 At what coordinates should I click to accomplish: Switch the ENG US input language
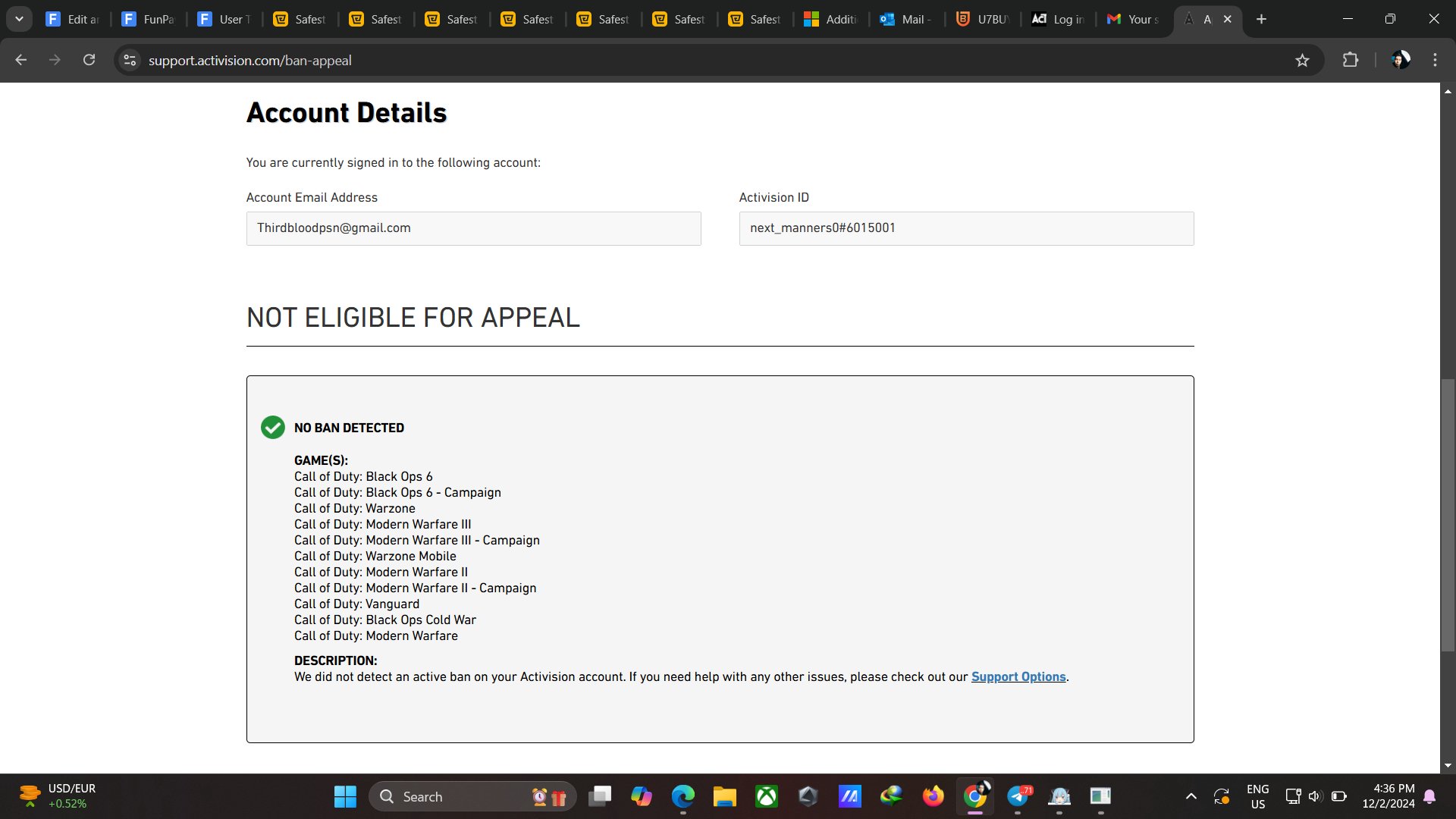pyautogui.click(x=1258, y=796)
